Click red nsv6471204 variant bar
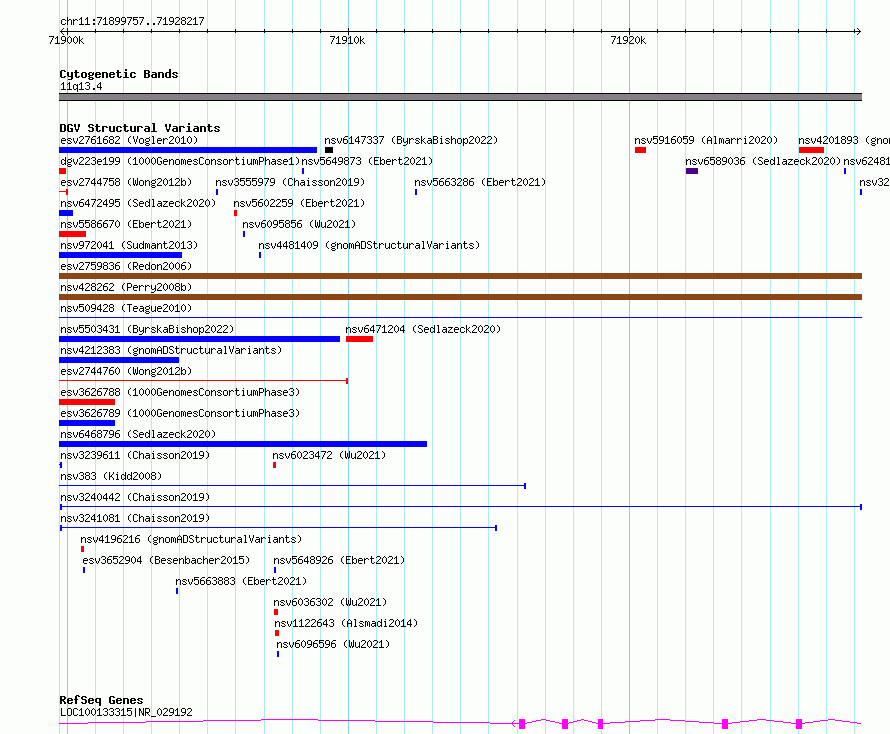890x734 pixels. tap(359, 339)
